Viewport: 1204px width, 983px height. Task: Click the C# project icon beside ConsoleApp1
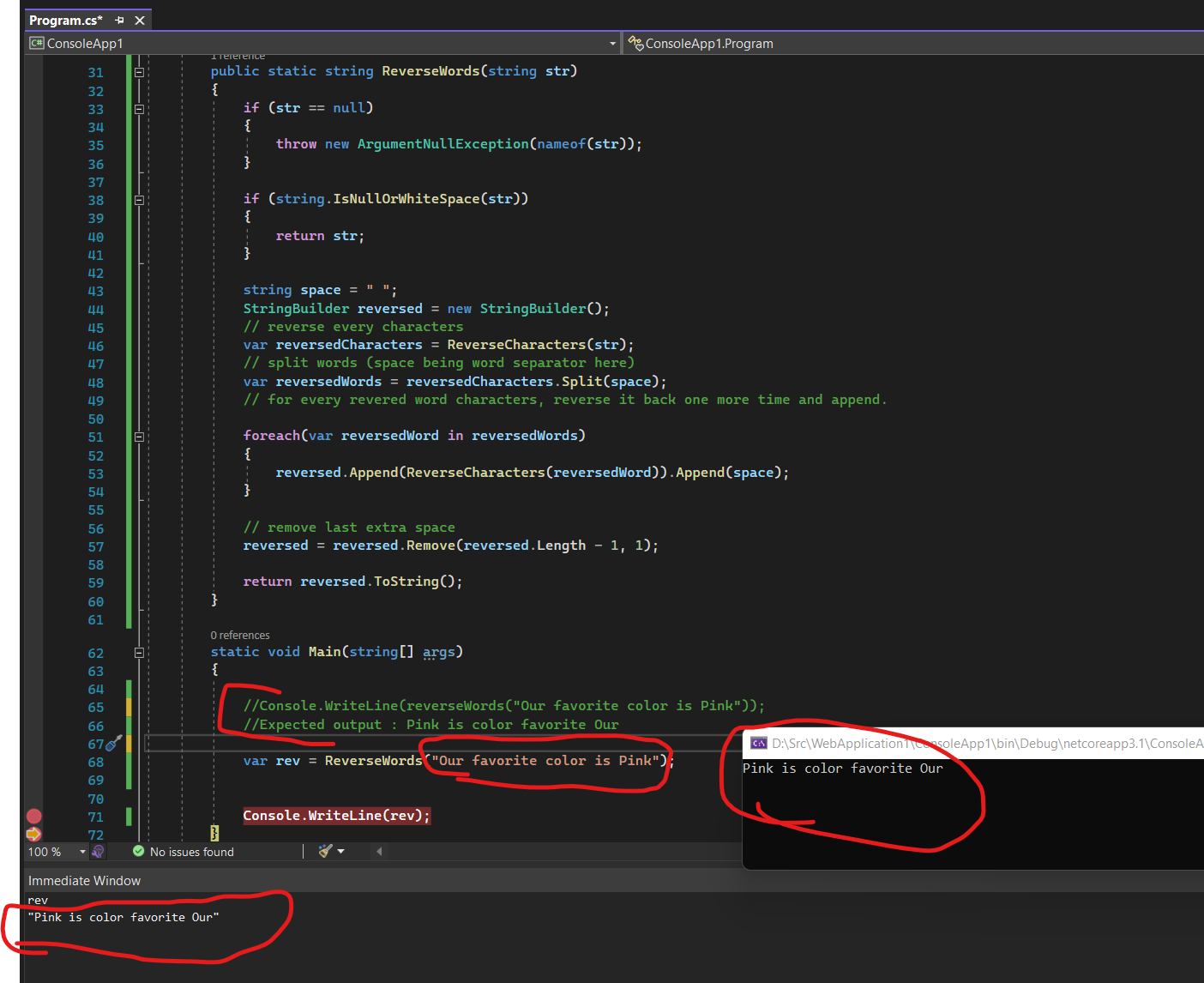[x=37, y=43]
